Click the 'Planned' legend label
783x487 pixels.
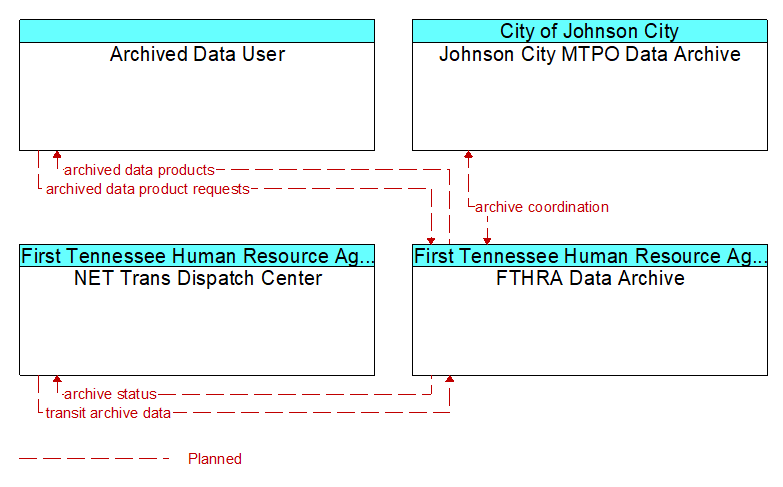(215, 459)
